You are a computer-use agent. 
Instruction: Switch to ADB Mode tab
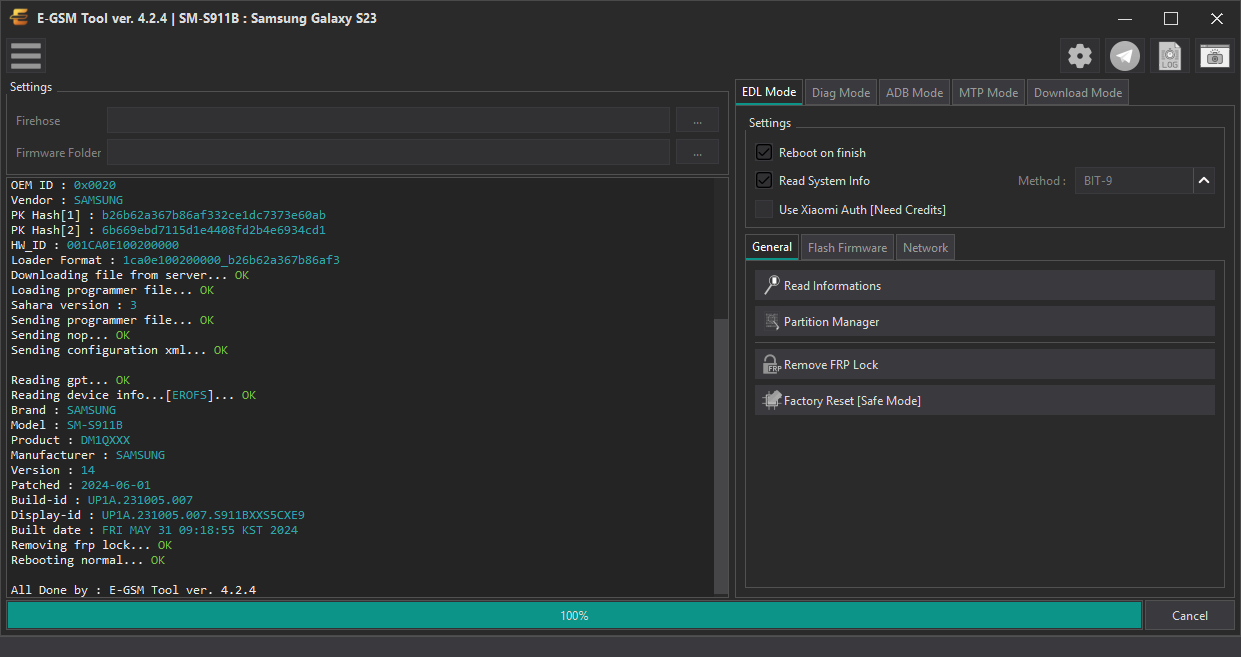pos(914,92)
